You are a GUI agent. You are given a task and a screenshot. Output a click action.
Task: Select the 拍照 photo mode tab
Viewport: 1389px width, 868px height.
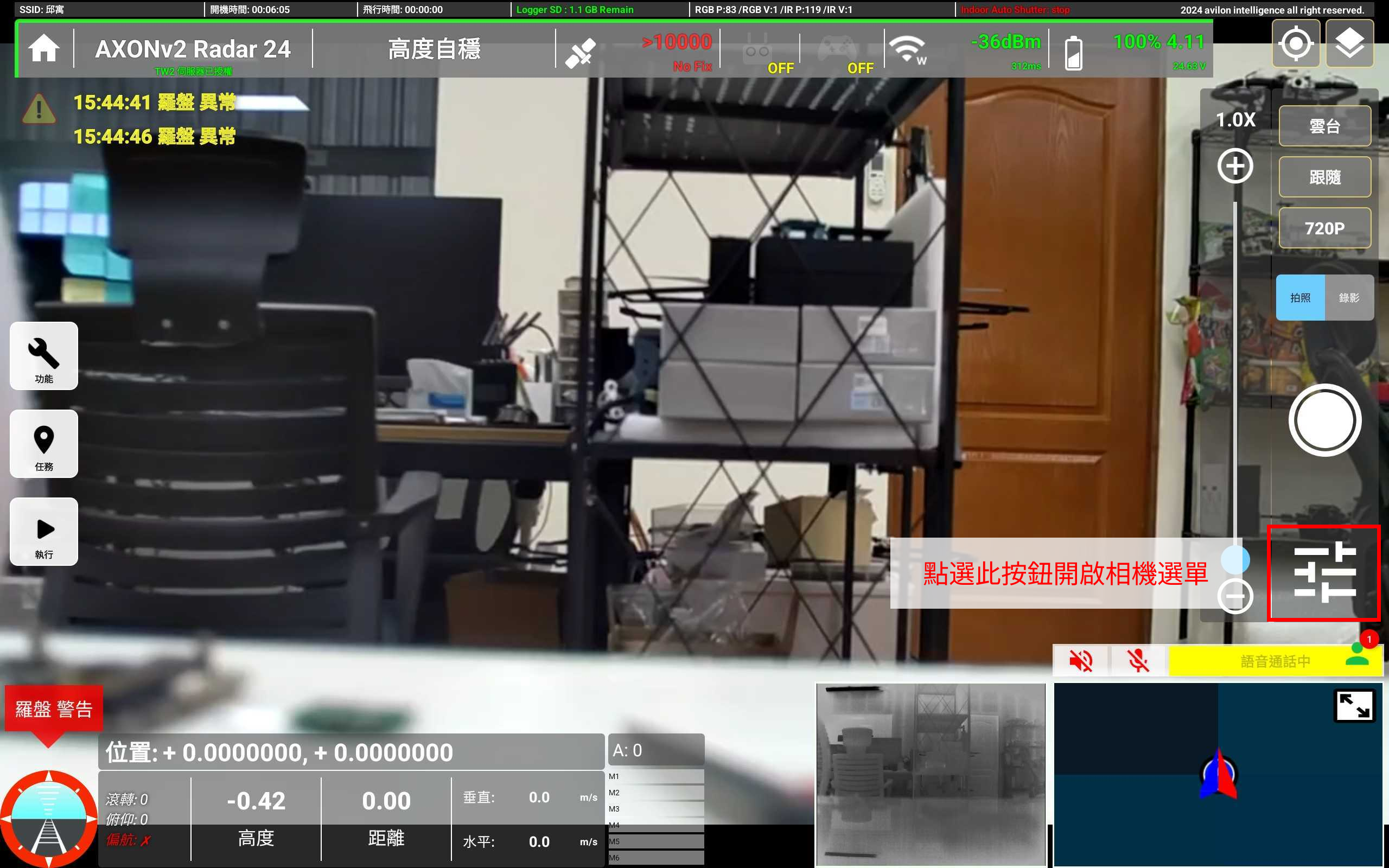(1300, 297)
